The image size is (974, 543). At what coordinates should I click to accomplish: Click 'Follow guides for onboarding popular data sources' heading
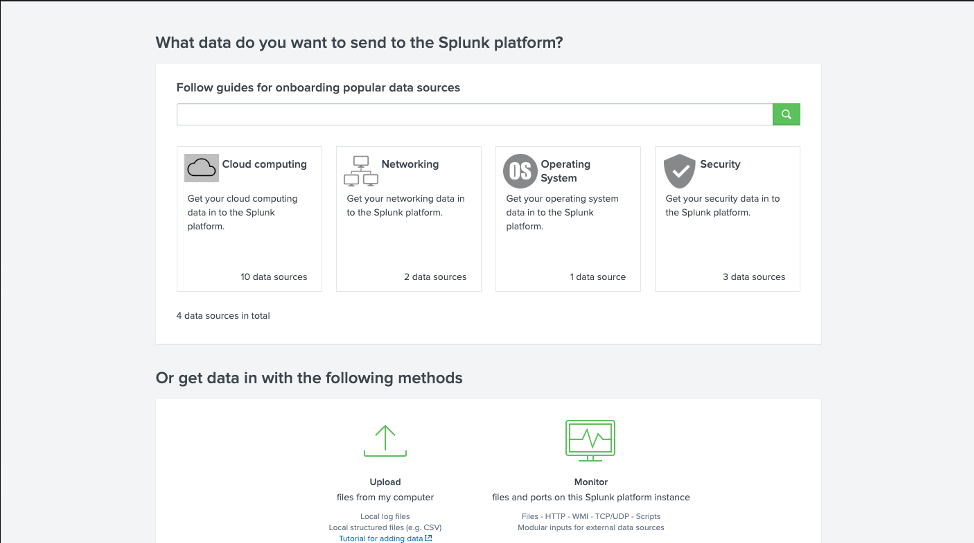tap(318, 88)
